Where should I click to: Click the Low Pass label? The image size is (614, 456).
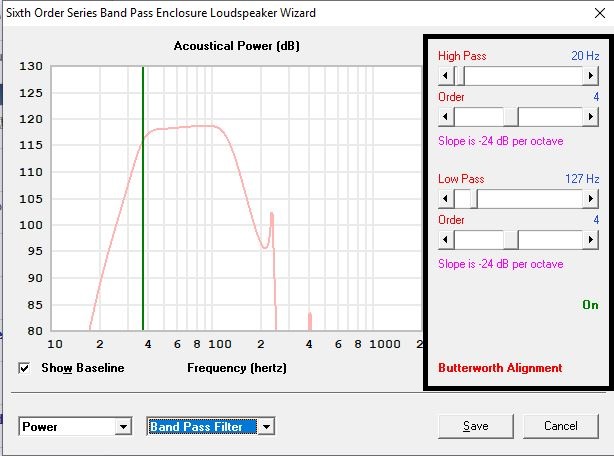pos(461,179)
